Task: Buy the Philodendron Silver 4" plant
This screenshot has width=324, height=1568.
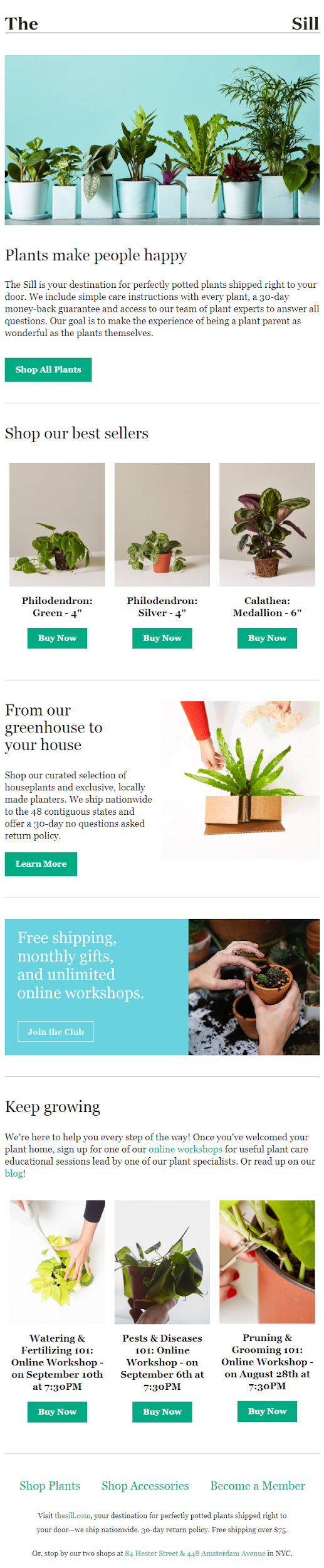Action: pos(162,638)
